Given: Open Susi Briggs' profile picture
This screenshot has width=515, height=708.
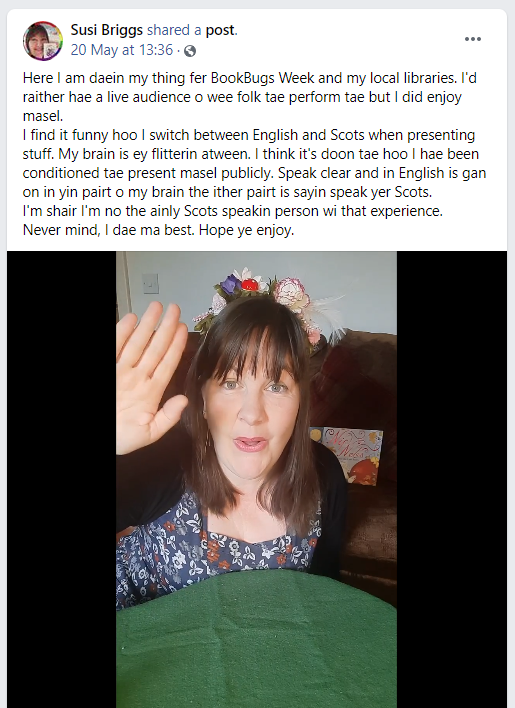Looking at the screenshot, I should [43, 41].
